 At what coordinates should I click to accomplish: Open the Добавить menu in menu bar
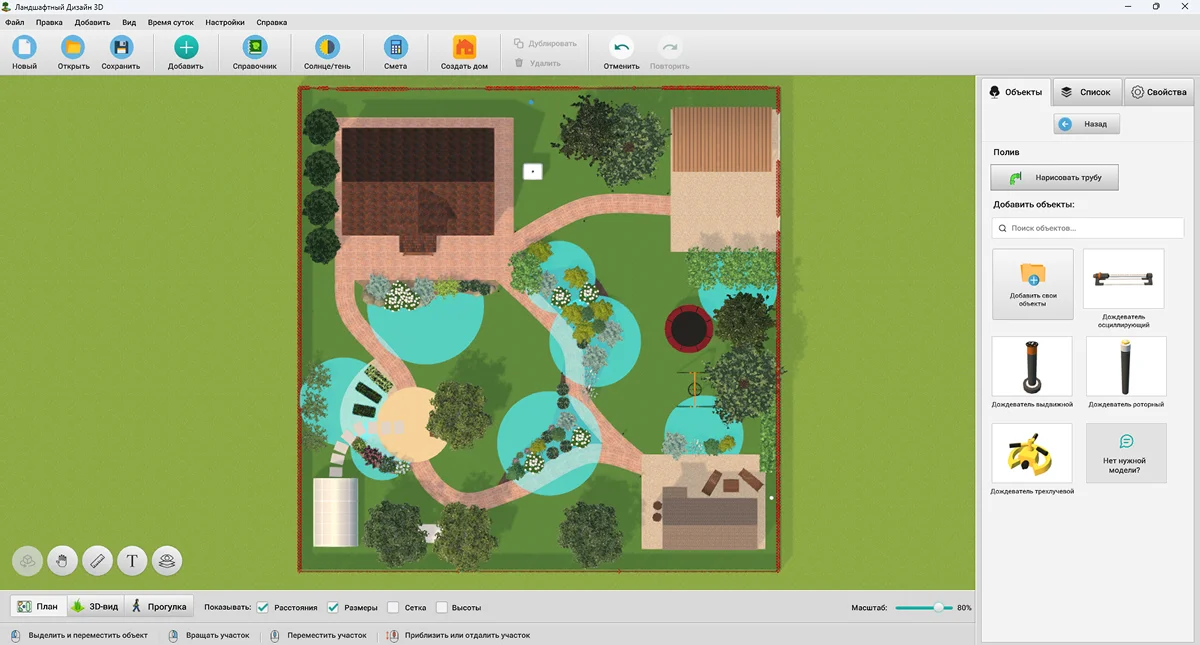click(92, 22)
